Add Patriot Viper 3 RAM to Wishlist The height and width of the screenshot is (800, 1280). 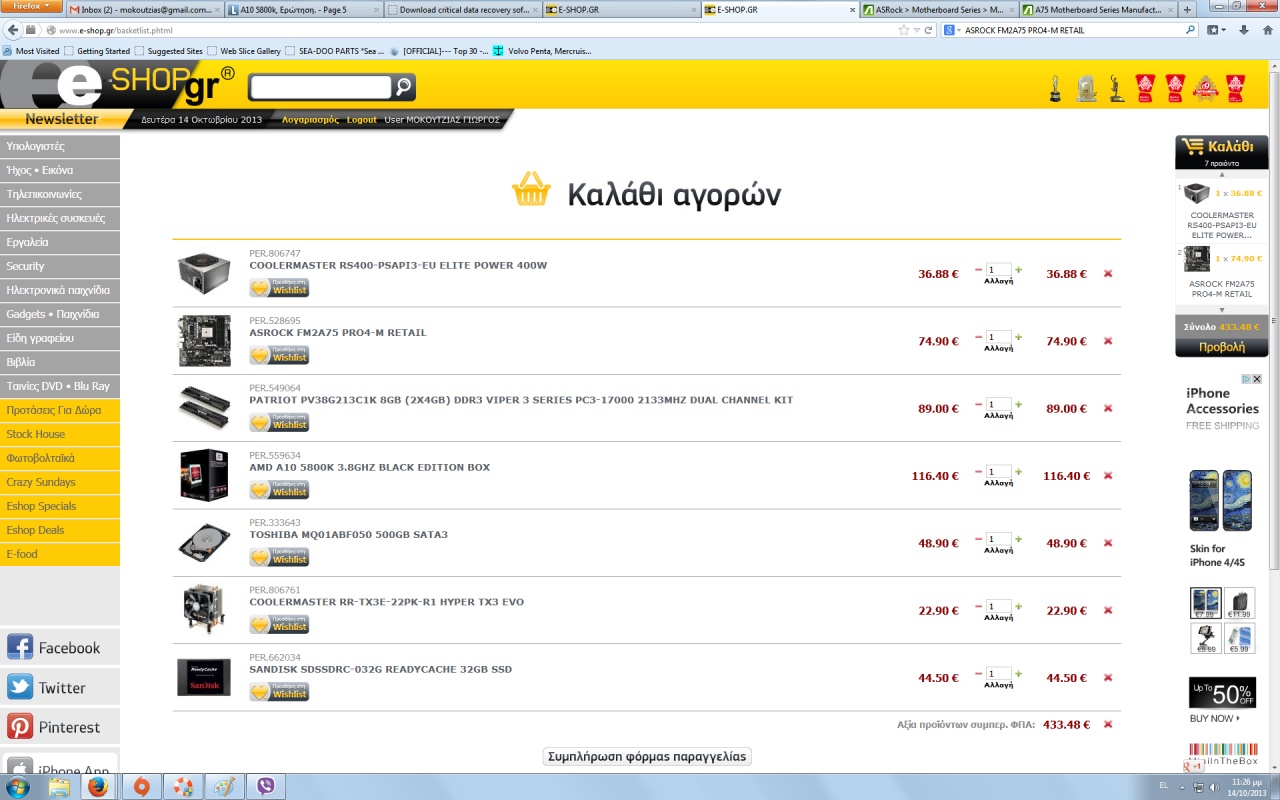[x=279, y=422]
